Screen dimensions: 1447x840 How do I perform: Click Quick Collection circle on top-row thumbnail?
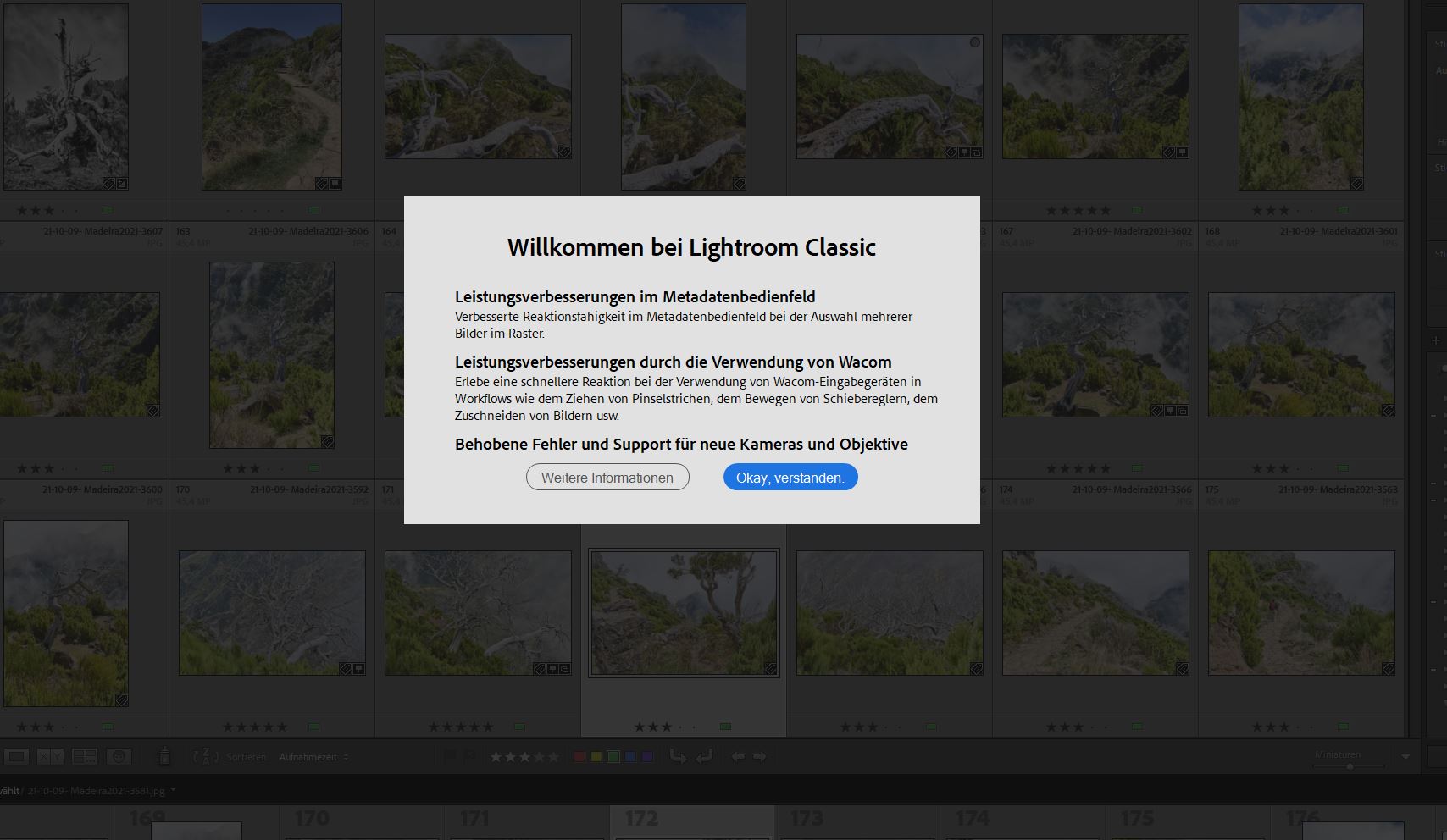tap(975, 42)
